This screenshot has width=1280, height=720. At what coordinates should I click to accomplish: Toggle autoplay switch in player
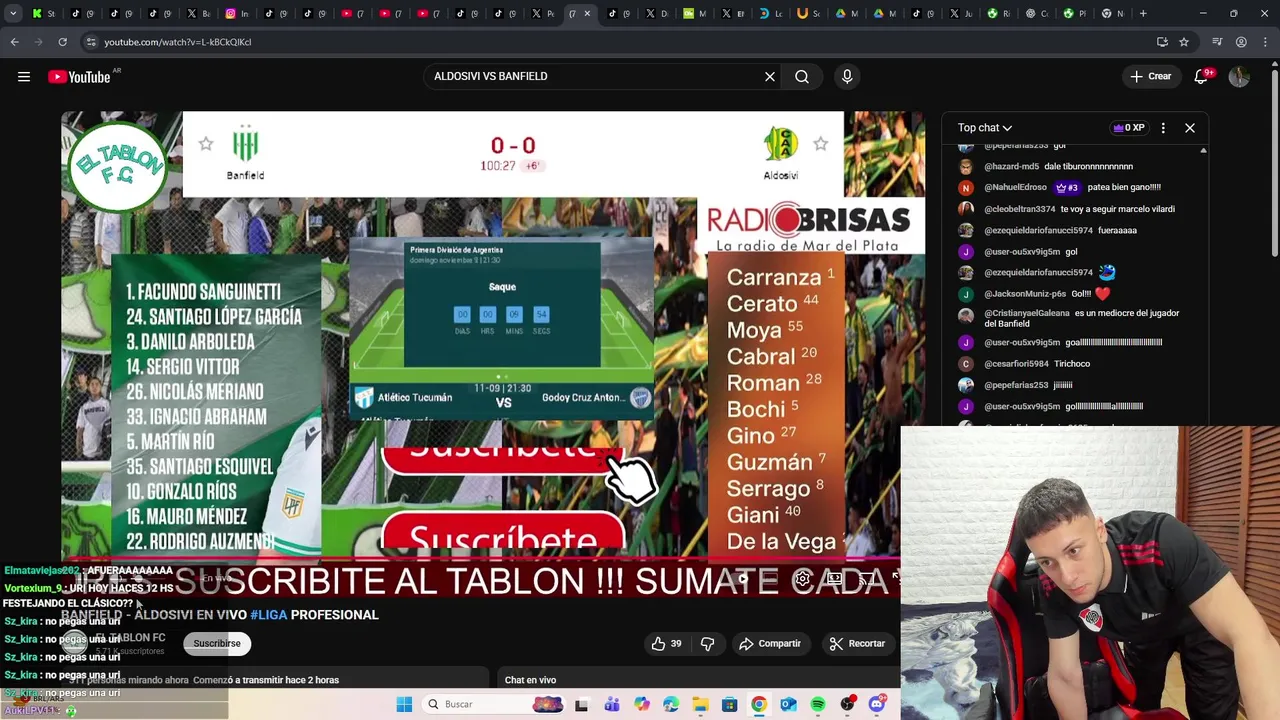742,579
